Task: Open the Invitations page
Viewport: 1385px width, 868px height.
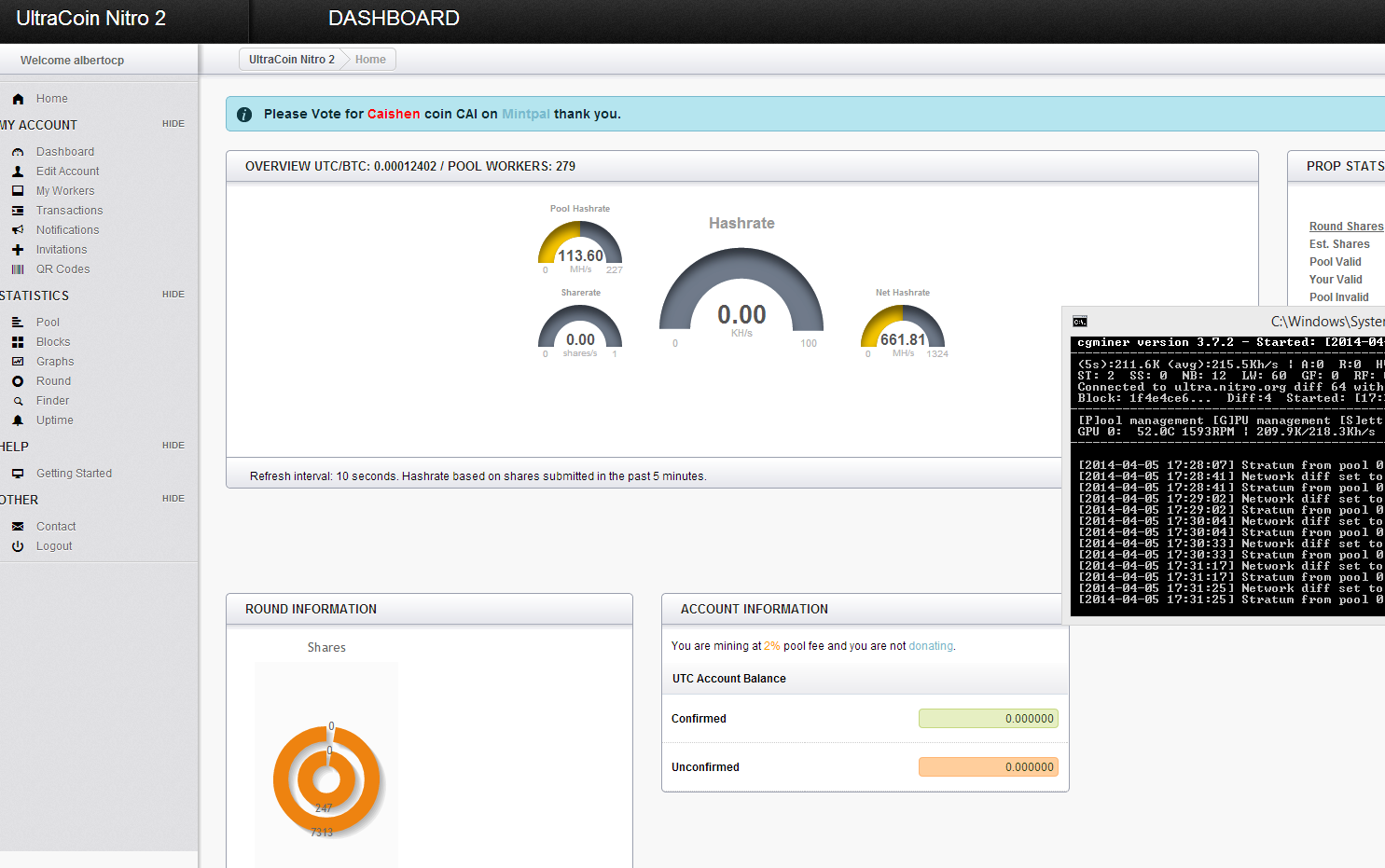Action: (x=62, y=250)
